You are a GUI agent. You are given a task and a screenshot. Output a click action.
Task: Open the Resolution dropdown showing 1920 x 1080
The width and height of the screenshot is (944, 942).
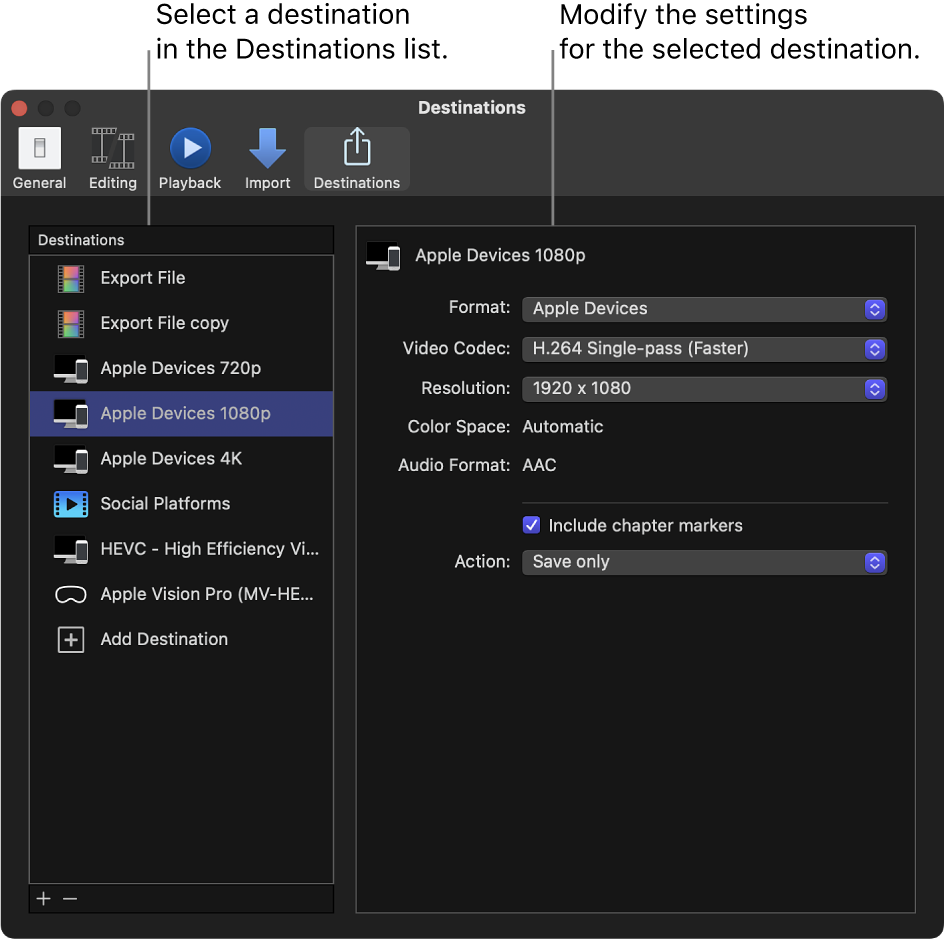pos(704,388)
